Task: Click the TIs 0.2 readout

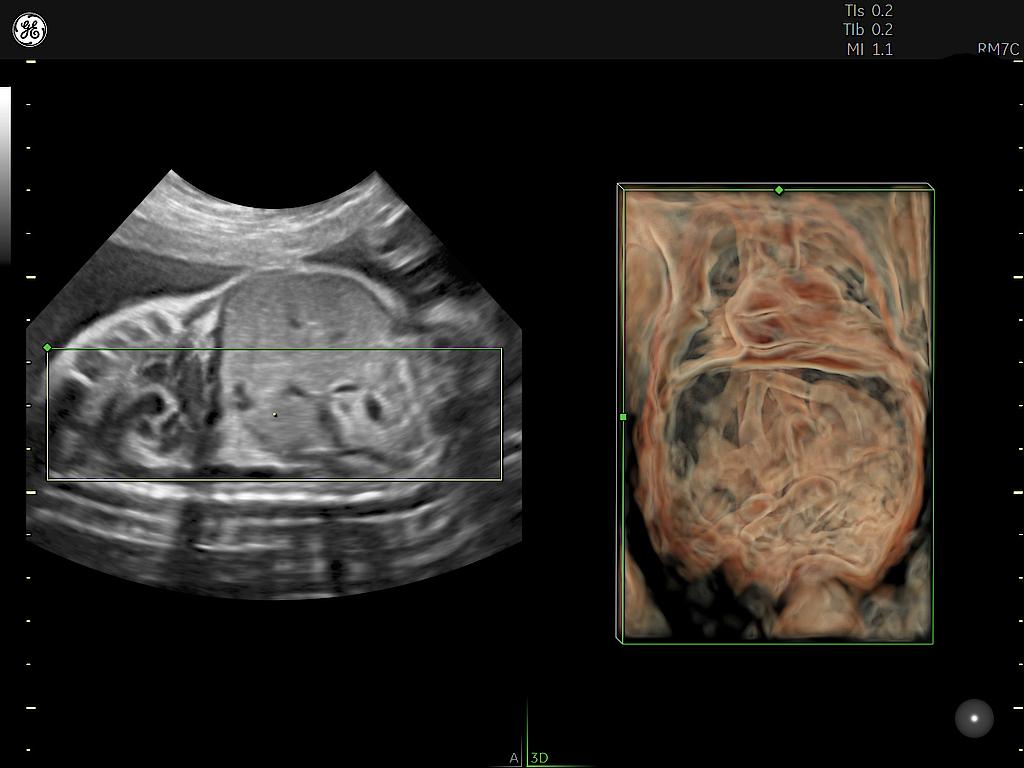Action: tap(869, 10)
